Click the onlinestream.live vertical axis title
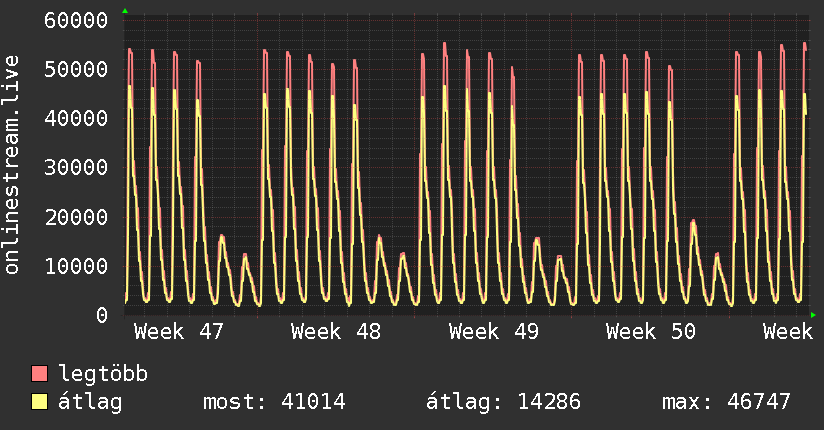This screenshot has height=430, width=824. pyautogui.click(x=12, y=165)
